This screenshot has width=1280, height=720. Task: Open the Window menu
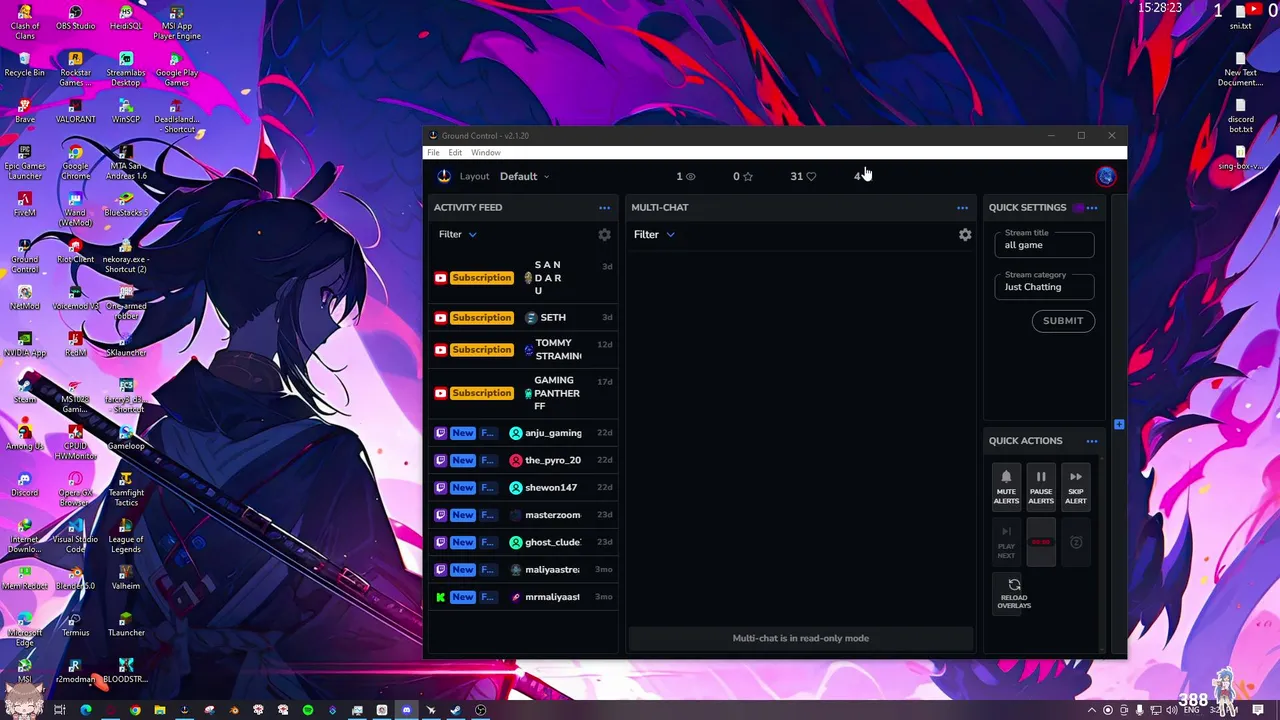[486, 153]
